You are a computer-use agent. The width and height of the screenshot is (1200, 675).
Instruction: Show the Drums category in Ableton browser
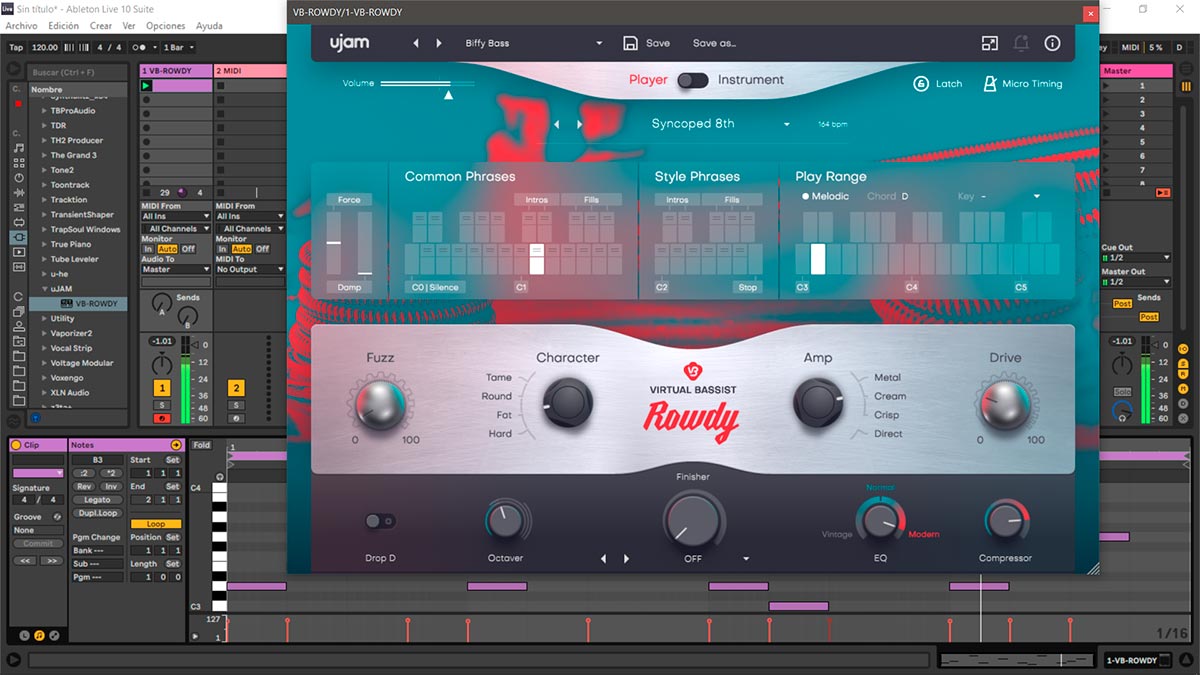pos(19,163)
